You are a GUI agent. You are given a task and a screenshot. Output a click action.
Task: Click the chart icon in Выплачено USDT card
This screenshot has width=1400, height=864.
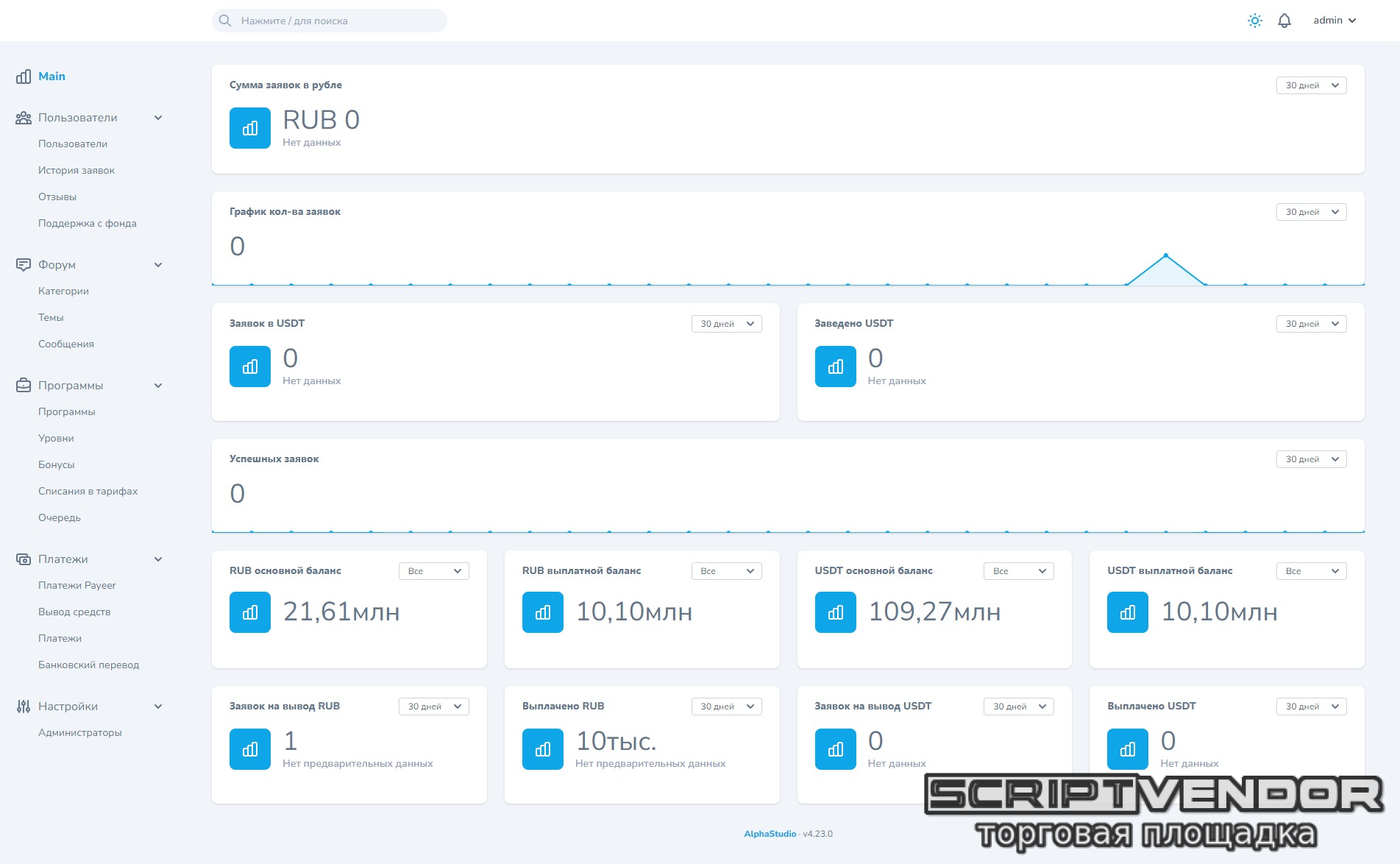[1128, 749]
